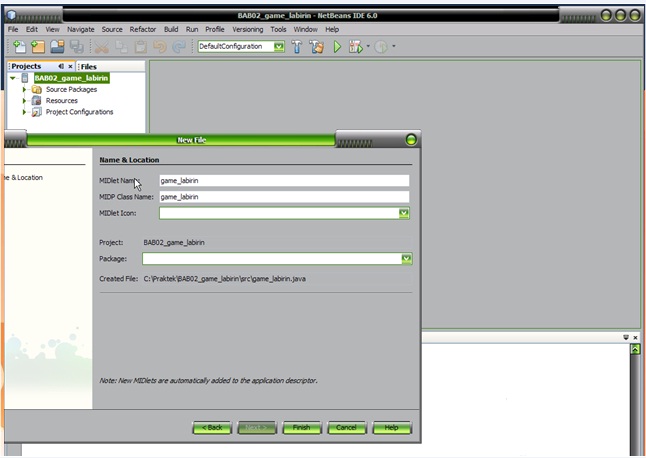Click the Copy toolbar icon

(x=121, y=47)
